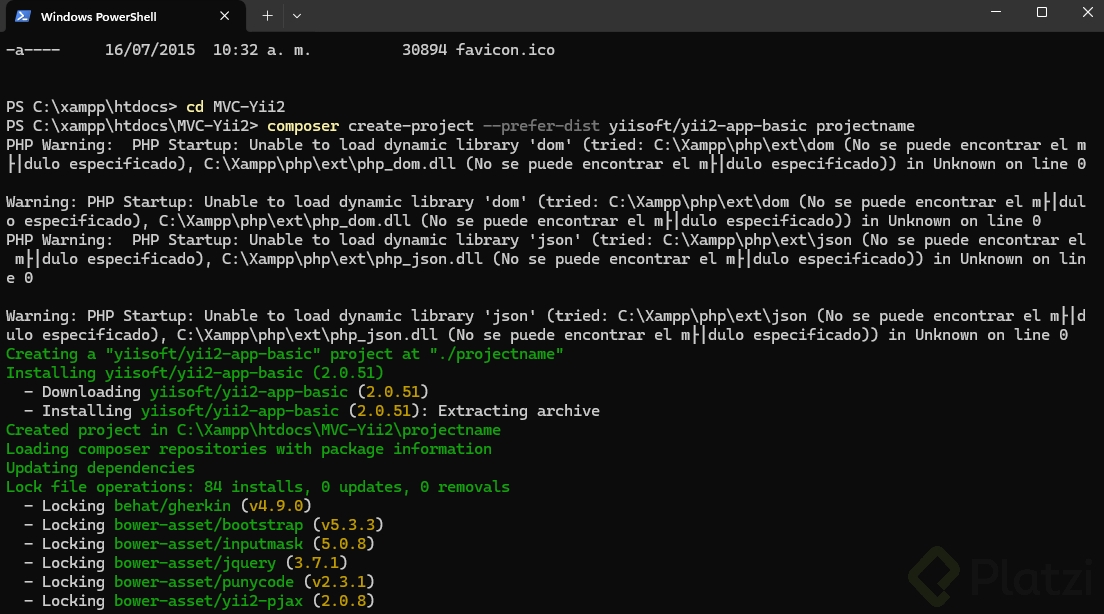
Task: Click the word composer in the command
Action: point(303,126)
